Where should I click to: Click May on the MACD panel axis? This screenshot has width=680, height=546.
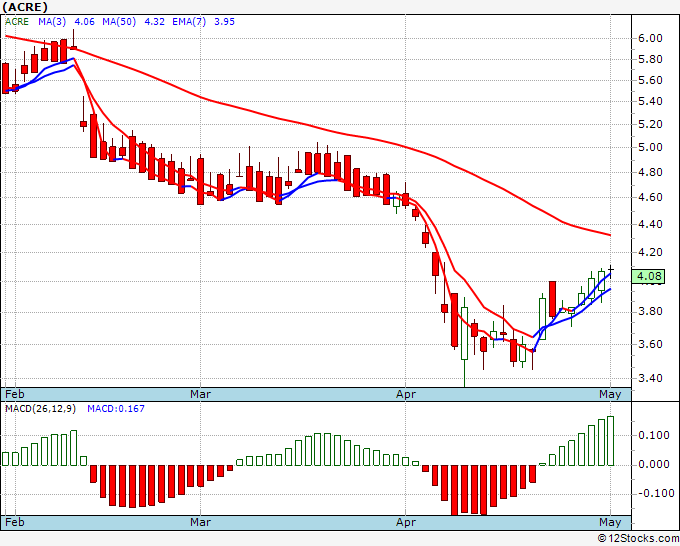(x=610, y=522)
